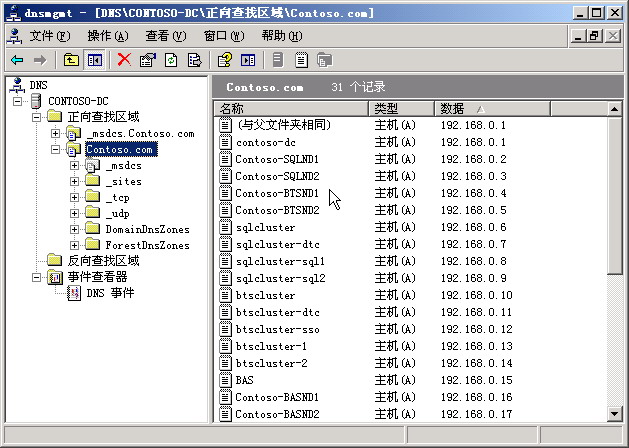Click the record icon beside BAS
Image resolution: width=629 pixels, height=448 pixels.
(226, 380)
